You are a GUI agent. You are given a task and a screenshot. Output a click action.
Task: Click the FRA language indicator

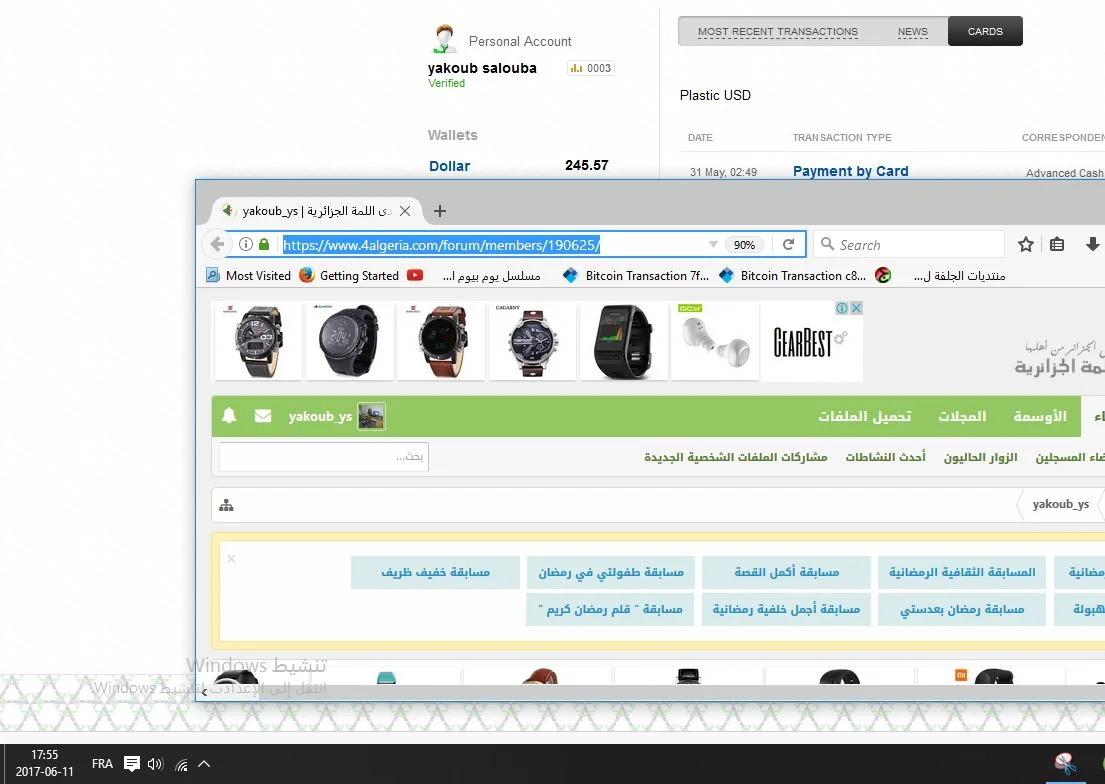pyautogui.click(x=102, y=764)
